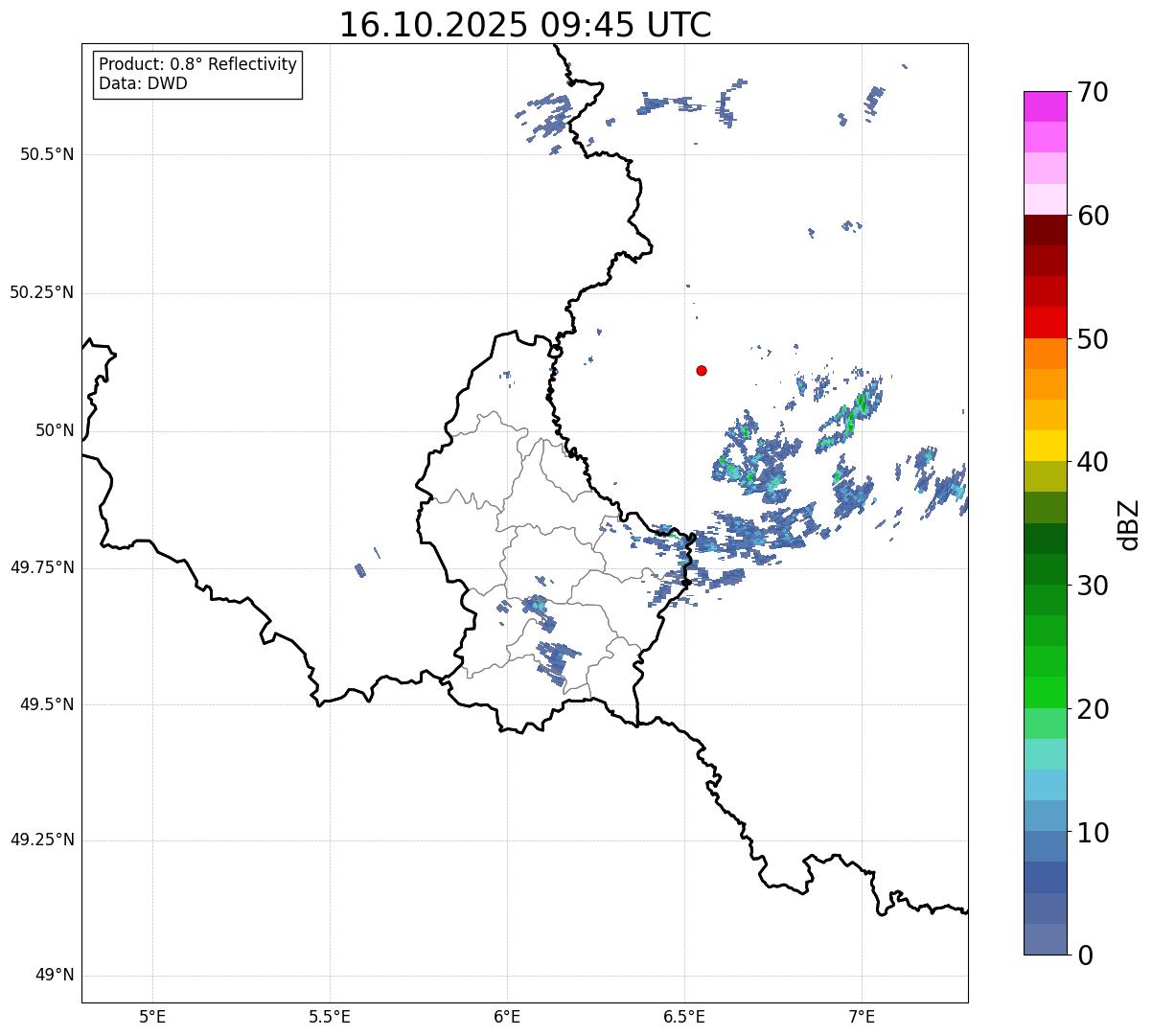Image resolution: width=1152 pixels, height=1036 pixels.
Task: Click the longitude label 7°E
Action: click(862, 1018)
